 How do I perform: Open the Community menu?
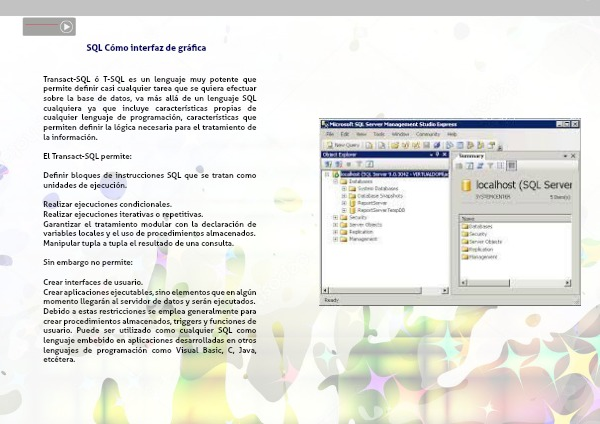click(428, 133)
